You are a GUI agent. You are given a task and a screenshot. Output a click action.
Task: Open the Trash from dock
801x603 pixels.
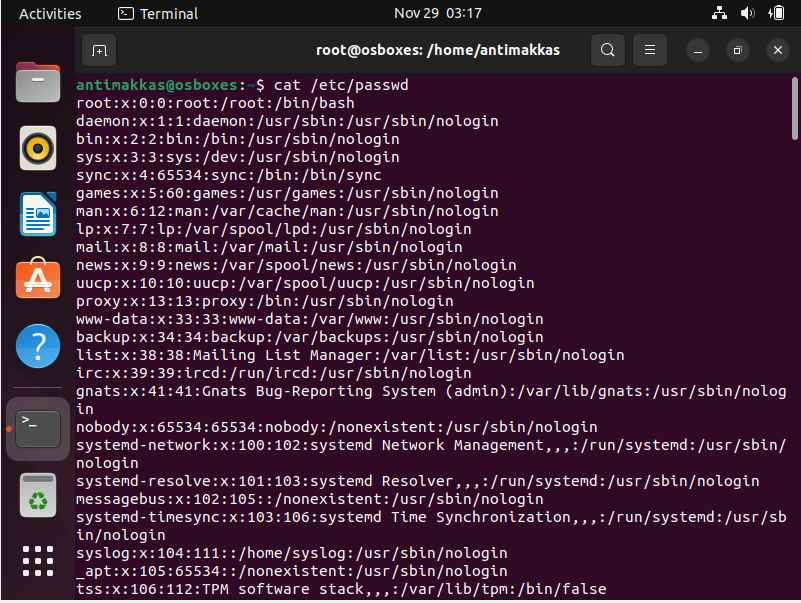38,495
